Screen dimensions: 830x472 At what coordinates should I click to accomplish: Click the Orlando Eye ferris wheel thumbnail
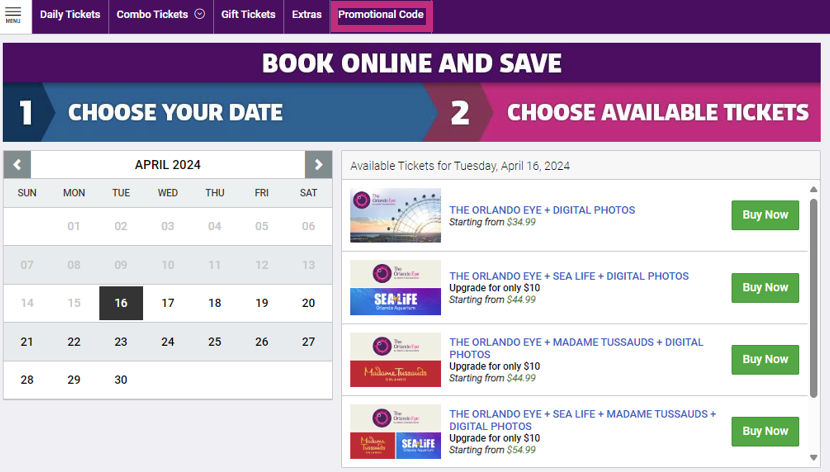tap(395, 215)
